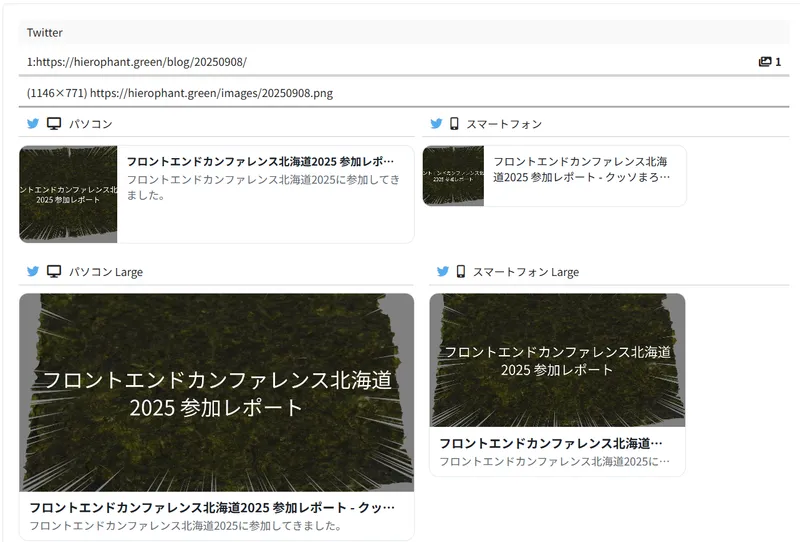800x542 pixels.
Task: Open the 20250908.png image URL row
Action: click(180, 93)
